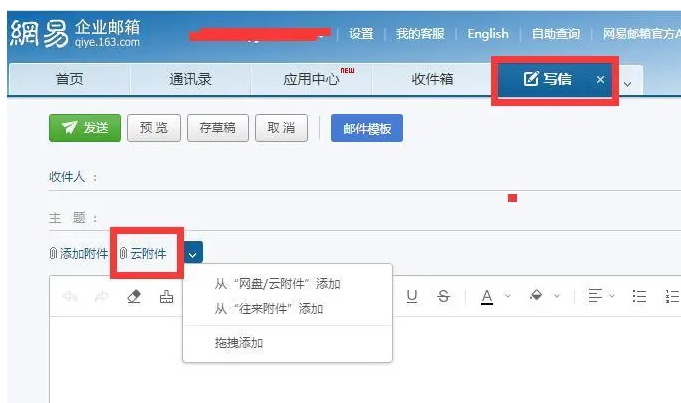Open 我的客服 link

(420, 34)
